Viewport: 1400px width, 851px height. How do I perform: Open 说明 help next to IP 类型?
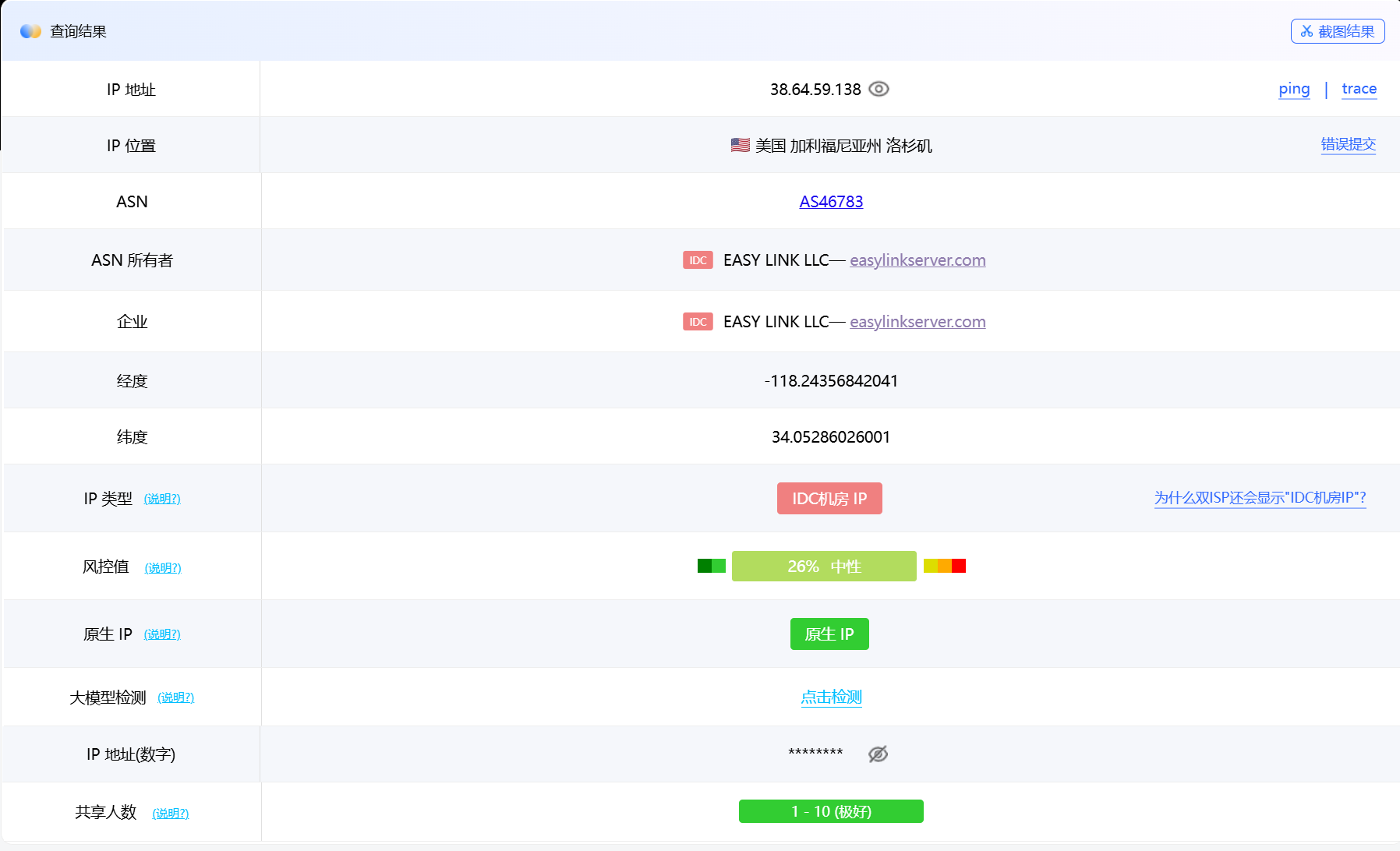coord(162,499)
